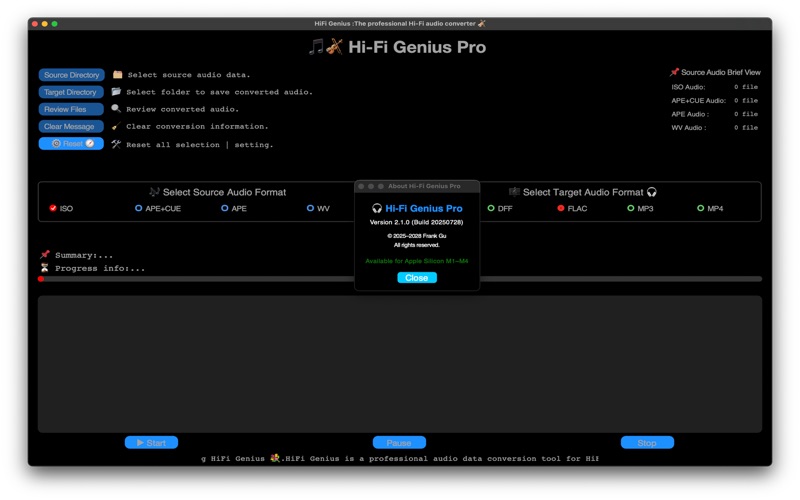Click the violin icon in the window title bar
The width and height of the screenshot is (800, 500).
coord(482,23)
